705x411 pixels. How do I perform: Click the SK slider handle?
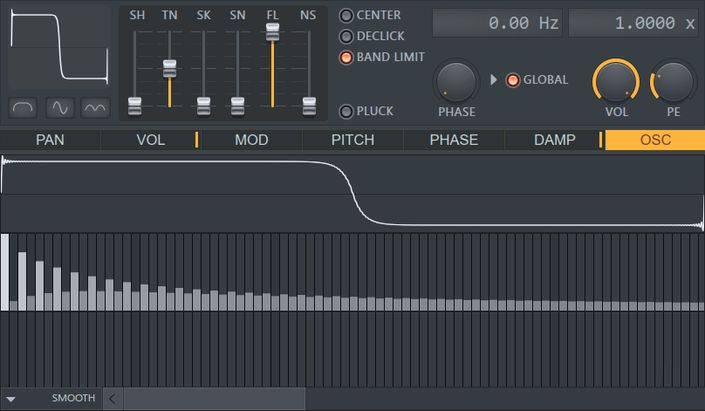click(204, 106)
